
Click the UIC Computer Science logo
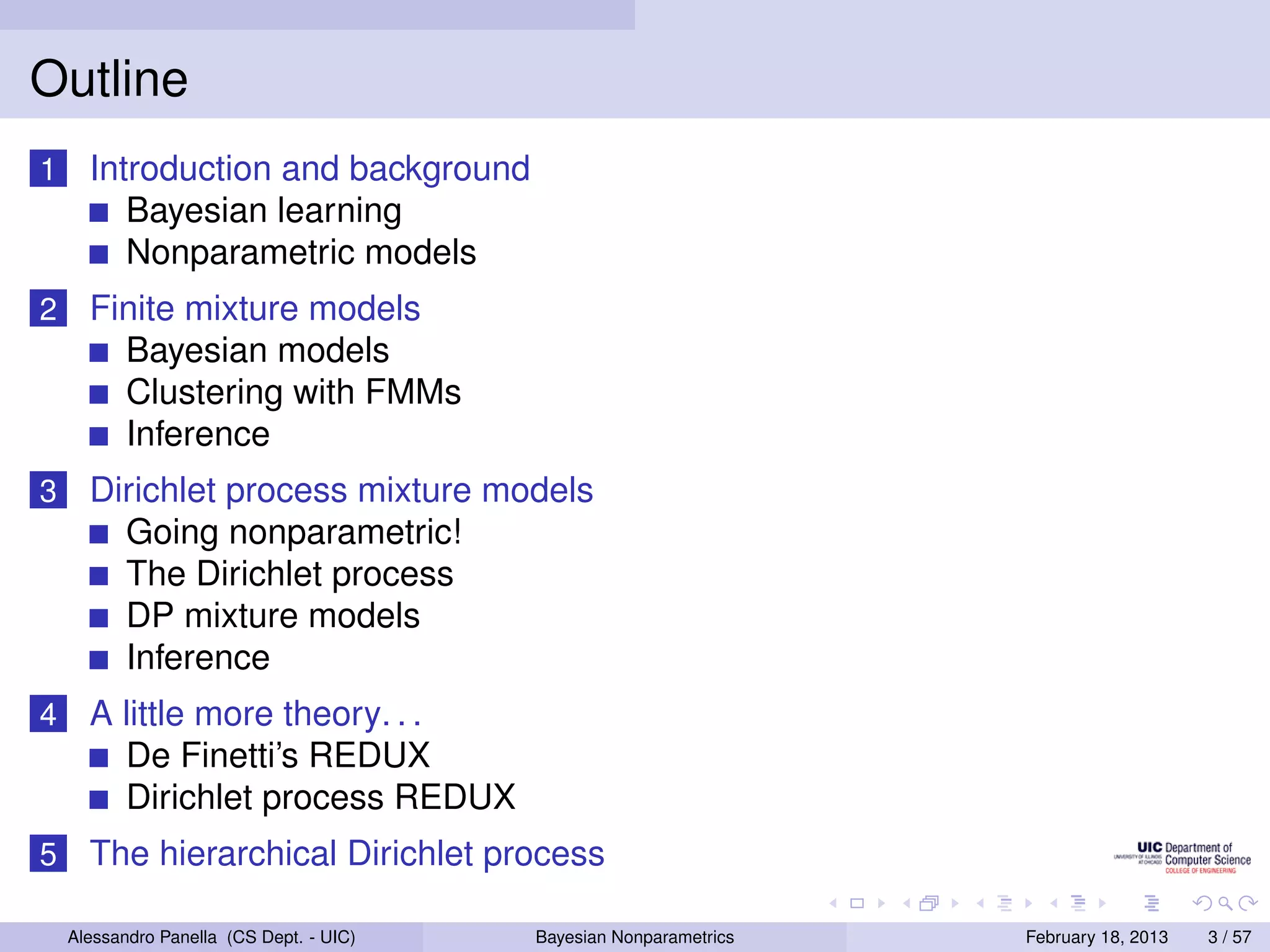pyautogui.click(x=1183, y=858)
